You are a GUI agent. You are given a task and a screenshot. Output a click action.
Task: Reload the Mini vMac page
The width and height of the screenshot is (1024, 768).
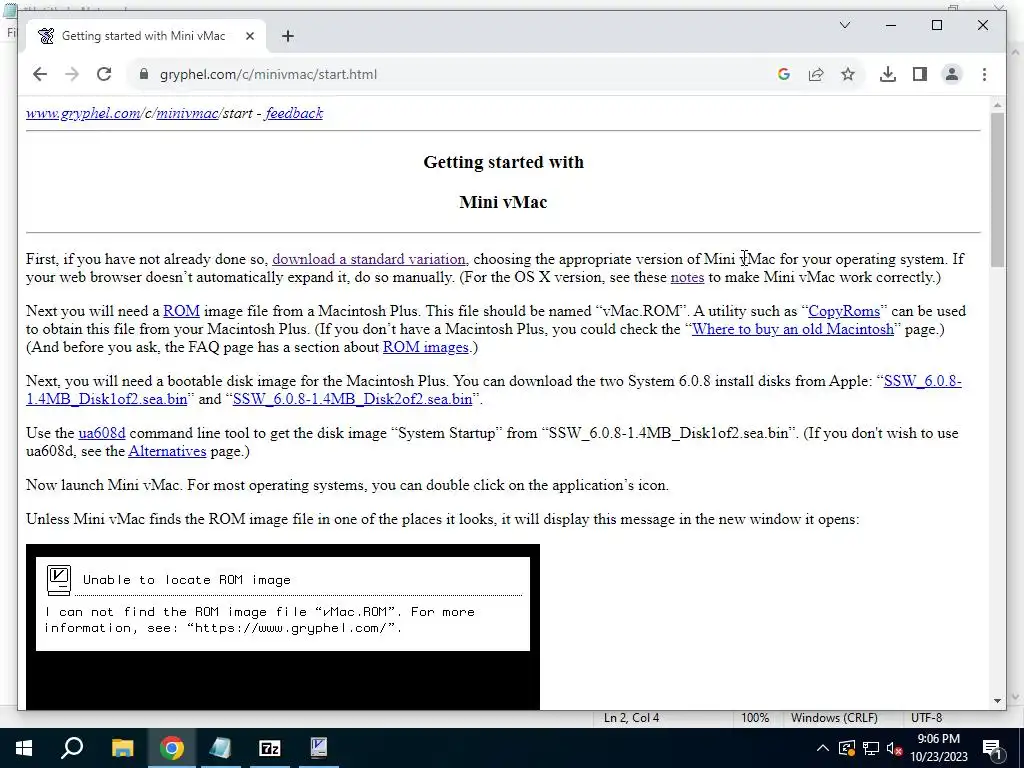point(104,74)
